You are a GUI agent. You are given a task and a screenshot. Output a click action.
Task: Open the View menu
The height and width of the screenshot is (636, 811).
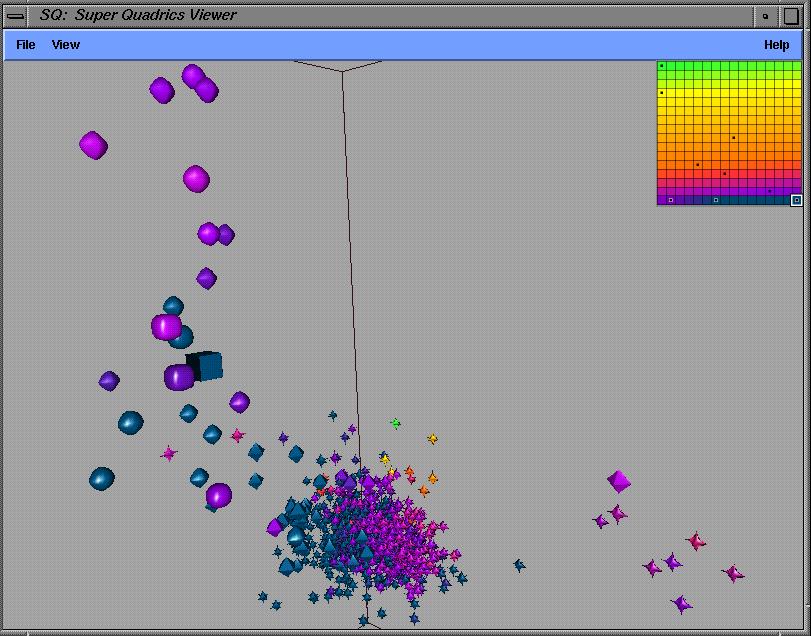(65, 45)
